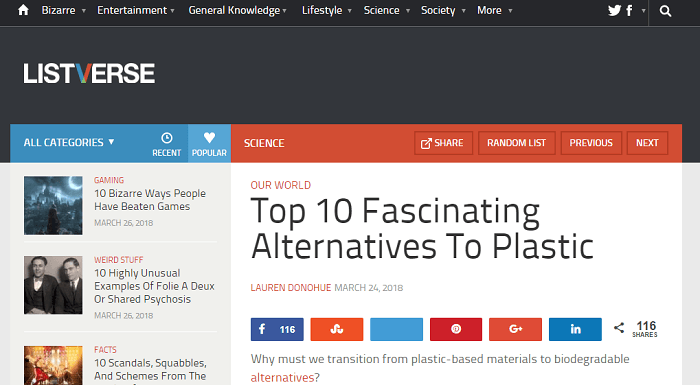The height and width of the screenshot is (385, 700).
Task: Open the Folie A Deux article link
Action: point(154,286)
